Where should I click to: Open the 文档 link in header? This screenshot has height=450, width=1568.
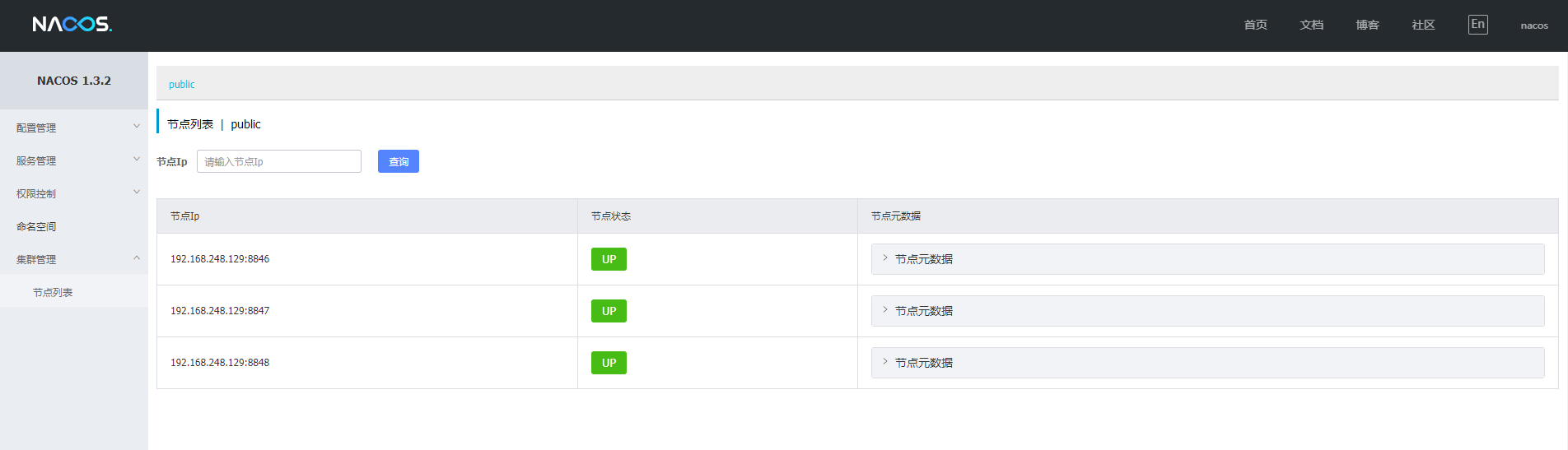(1311, 25)
